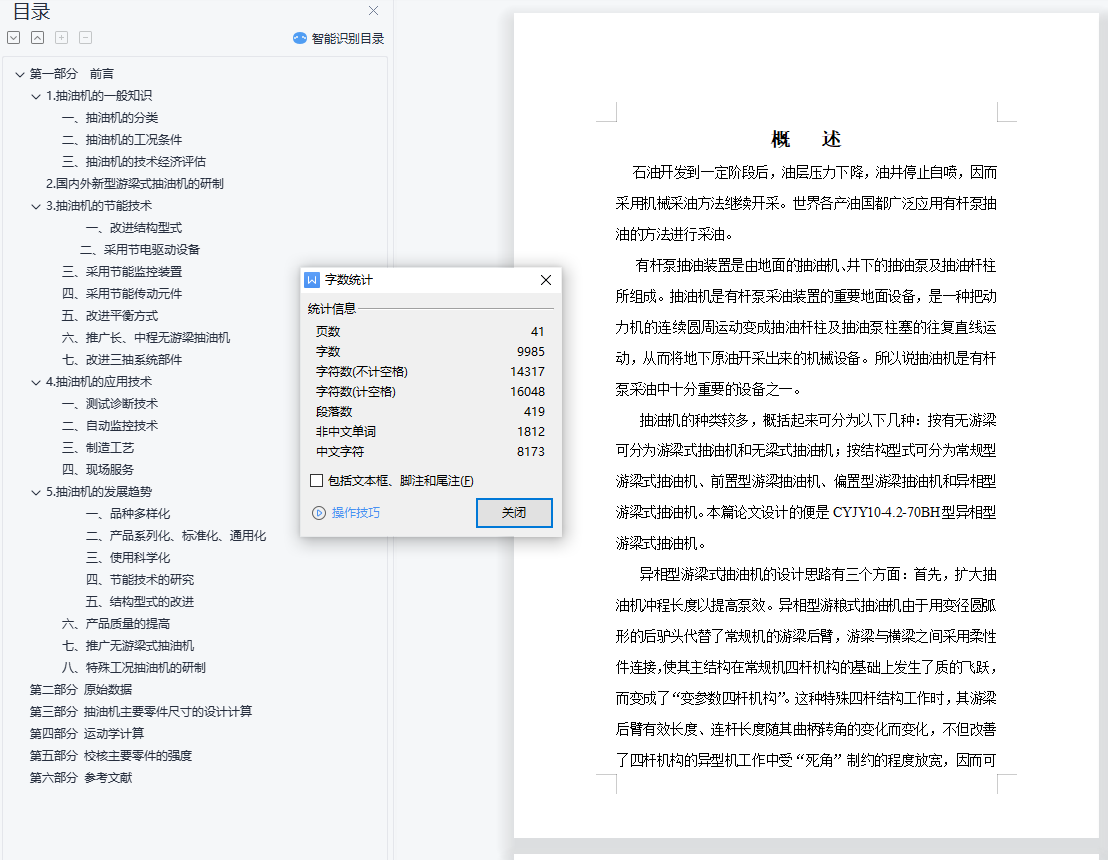Click the collapse-all outline levels icon
The width and height of the screenshot is (1108, 860).
tap(37, 37)
